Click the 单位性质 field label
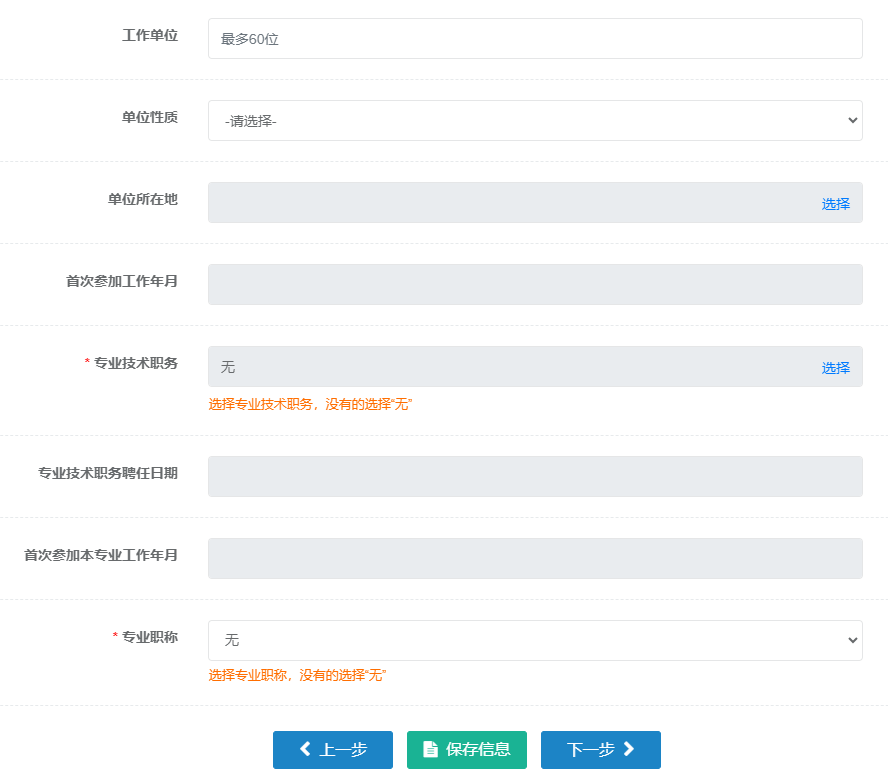888x780 pixels. tap(150, 117)
